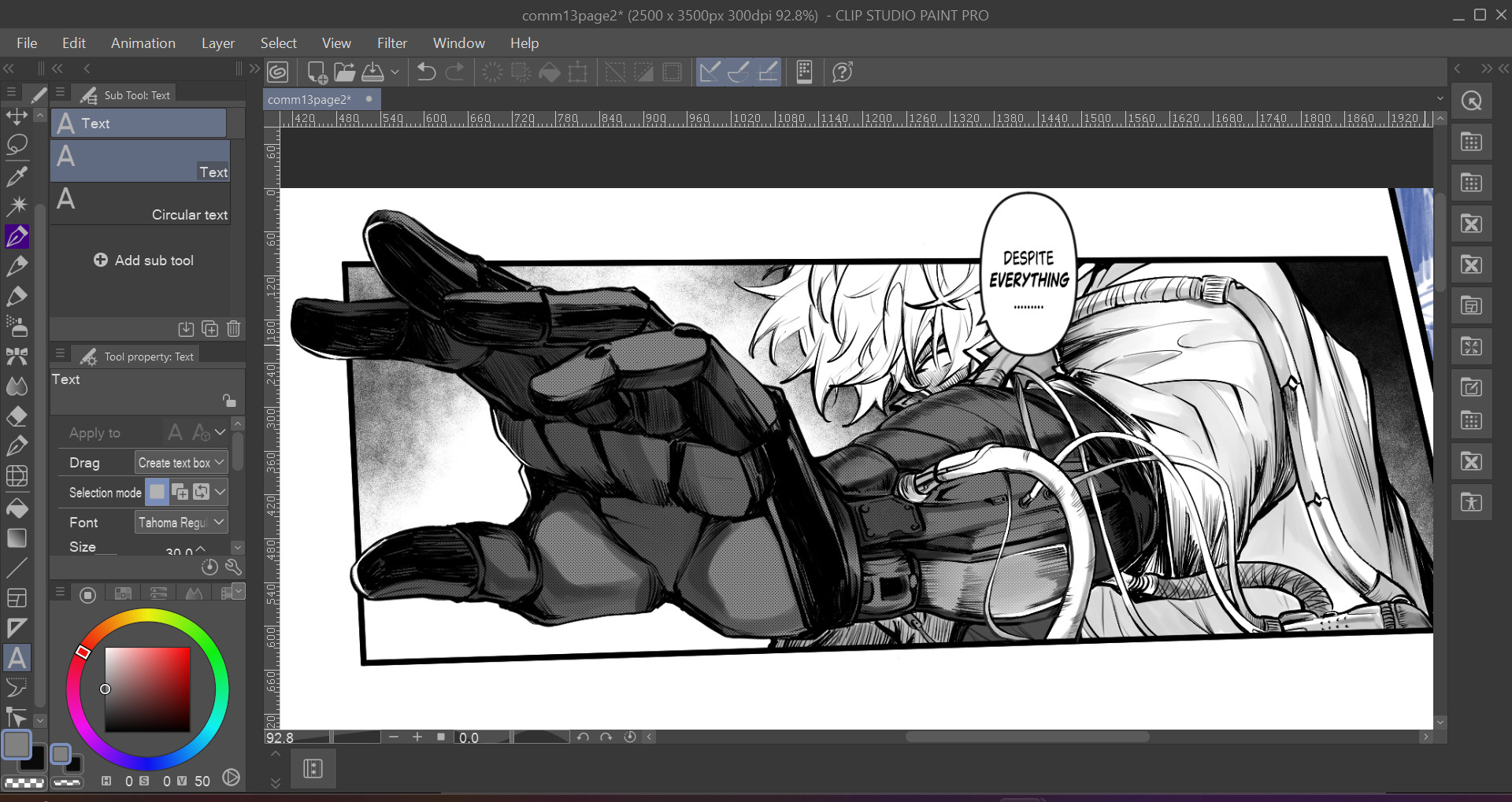Choose New selection mode
Image resolution: width=1512 pixels, height=802 pixels.
[x=157, y=492]
